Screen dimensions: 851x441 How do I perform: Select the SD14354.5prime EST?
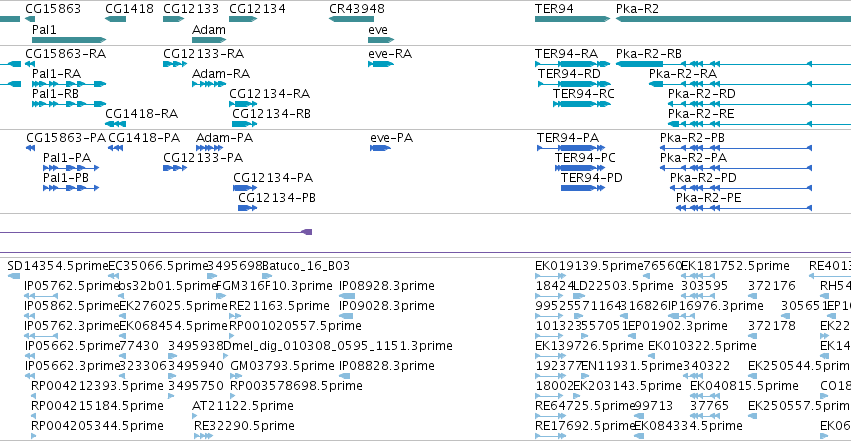[14, 276]
